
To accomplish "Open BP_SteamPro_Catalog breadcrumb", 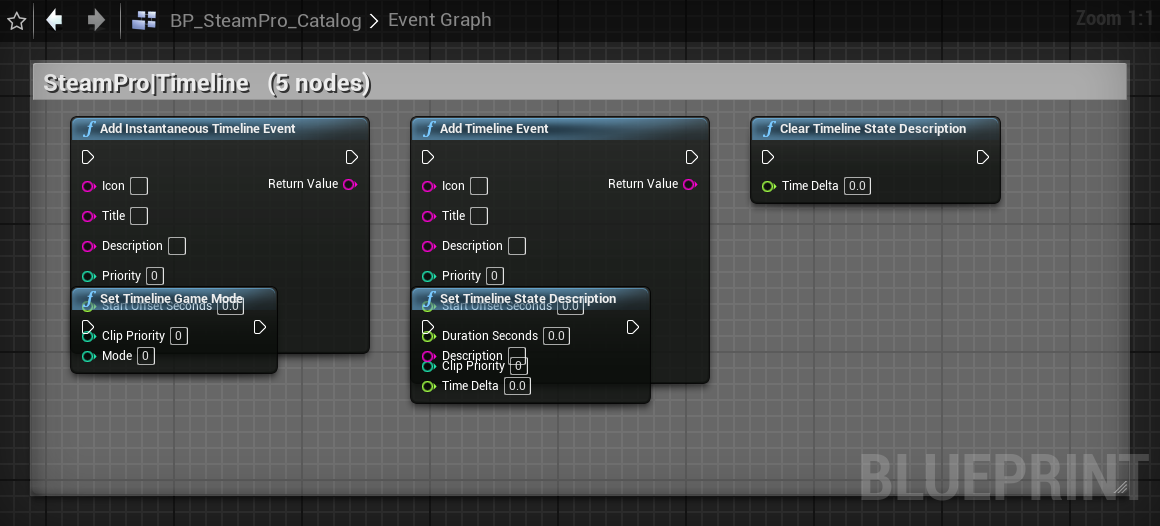I will (266, 21).
